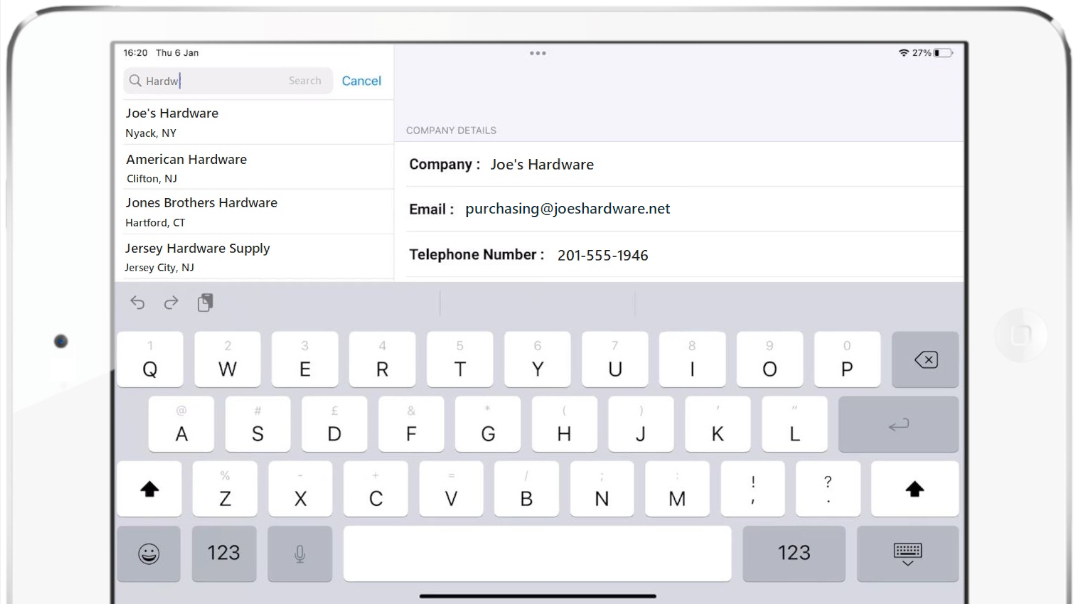Select Joe's Hardware in results
Screen dimensions: 1077x604
254,122
